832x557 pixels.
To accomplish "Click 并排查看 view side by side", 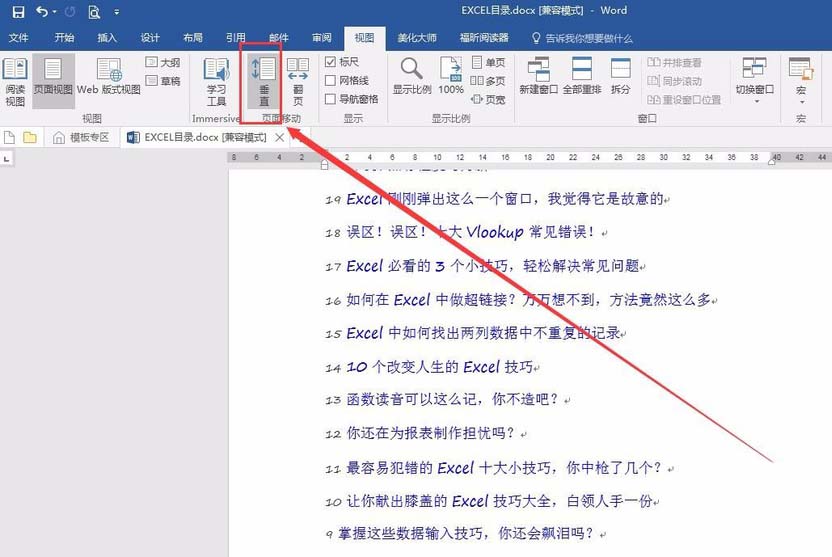I will (x=674, y=63).
